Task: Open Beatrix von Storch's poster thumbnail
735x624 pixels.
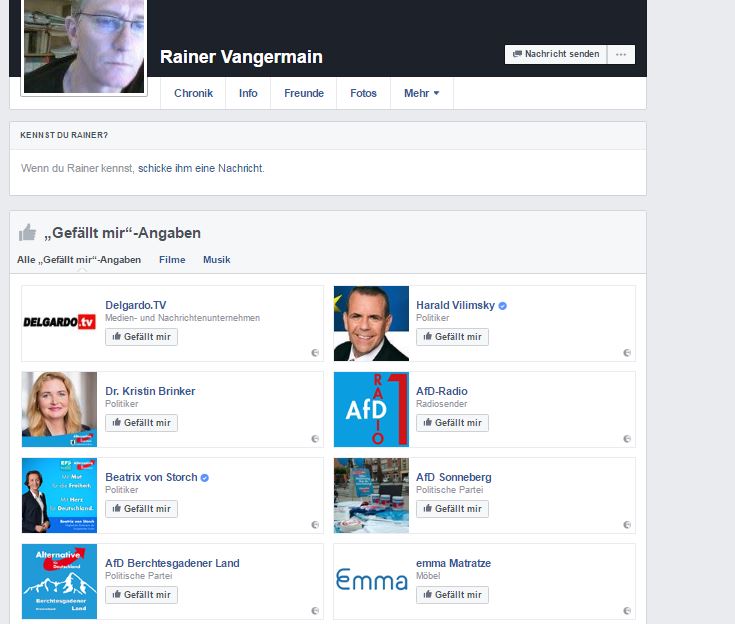Action: (60, 495)
